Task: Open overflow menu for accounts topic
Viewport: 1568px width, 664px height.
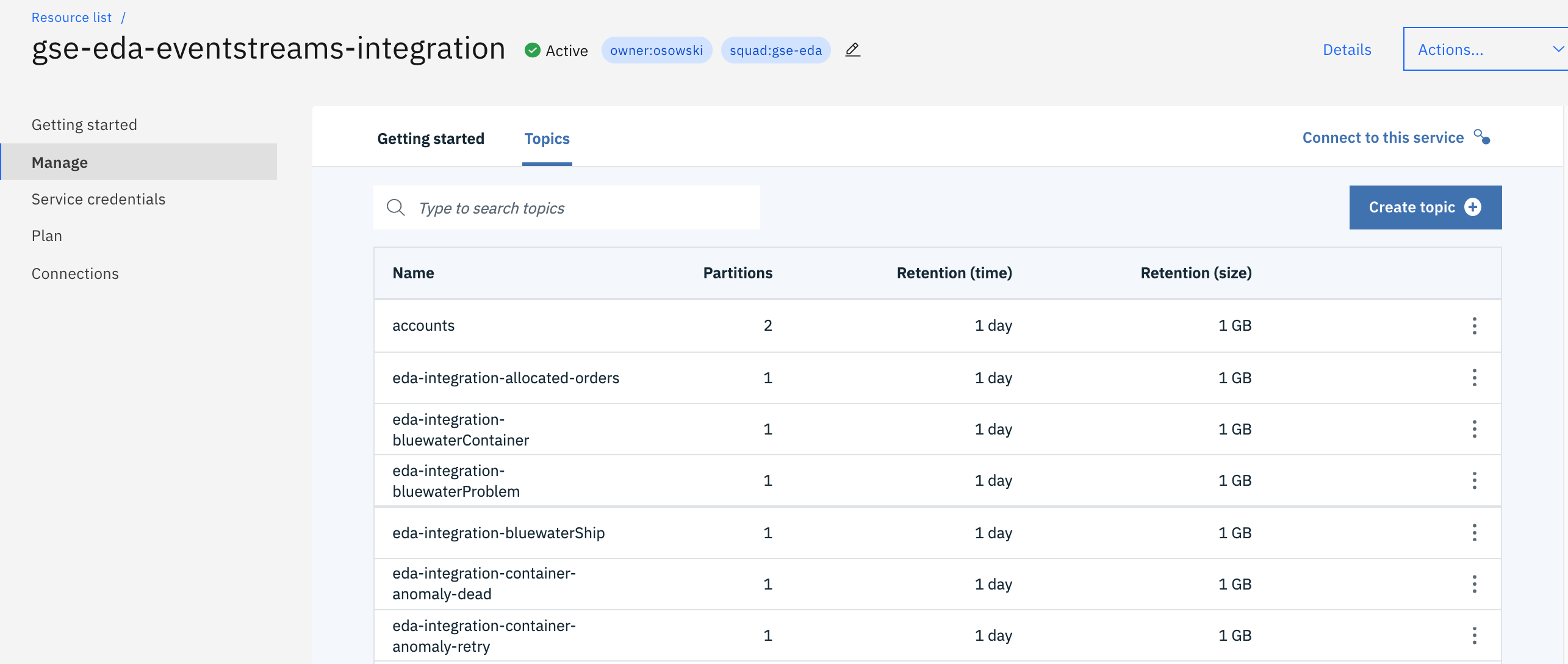Action: (1474, 326)
